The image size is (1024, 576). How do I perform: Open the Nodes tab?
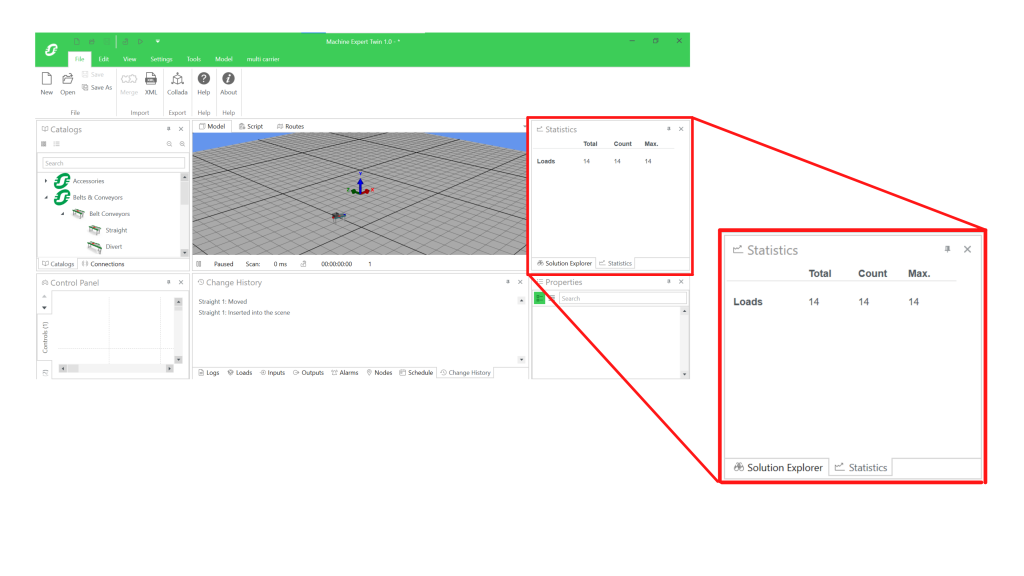click(379, 373)
